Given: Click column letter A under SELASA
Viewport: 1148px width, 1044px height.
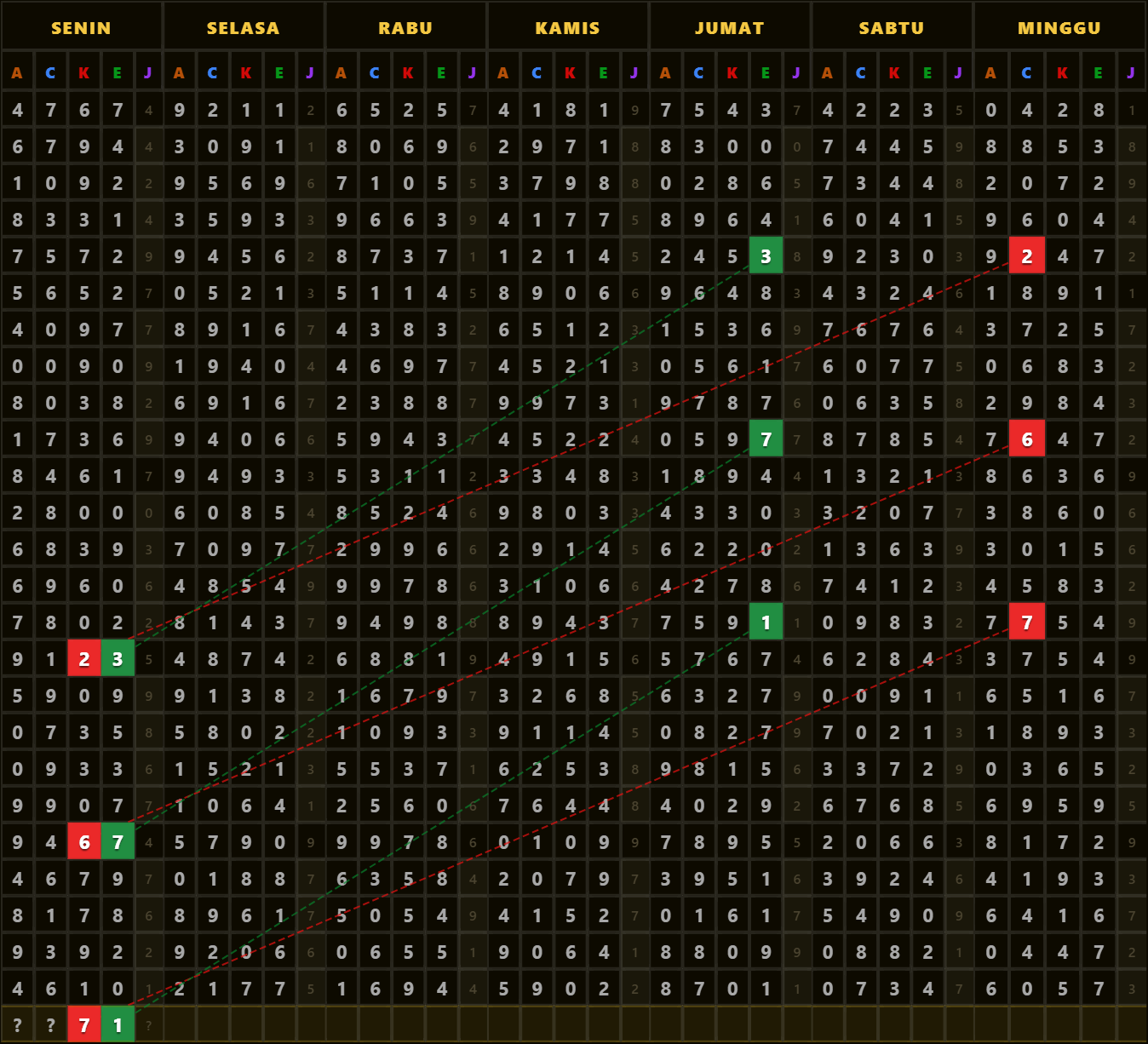Looking at the screenshot, I should [x=179, y=73].
